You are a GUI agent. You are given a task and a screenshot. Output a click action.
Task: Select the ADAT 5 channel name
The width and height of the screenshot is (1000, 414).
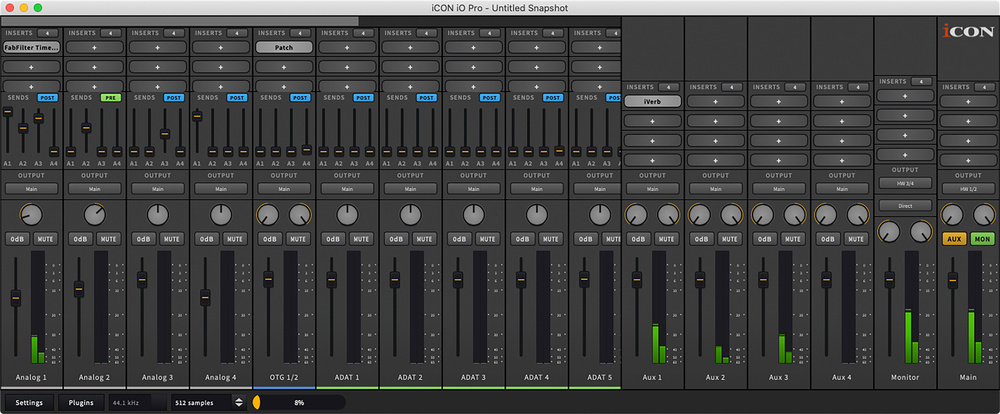[599, 378]
